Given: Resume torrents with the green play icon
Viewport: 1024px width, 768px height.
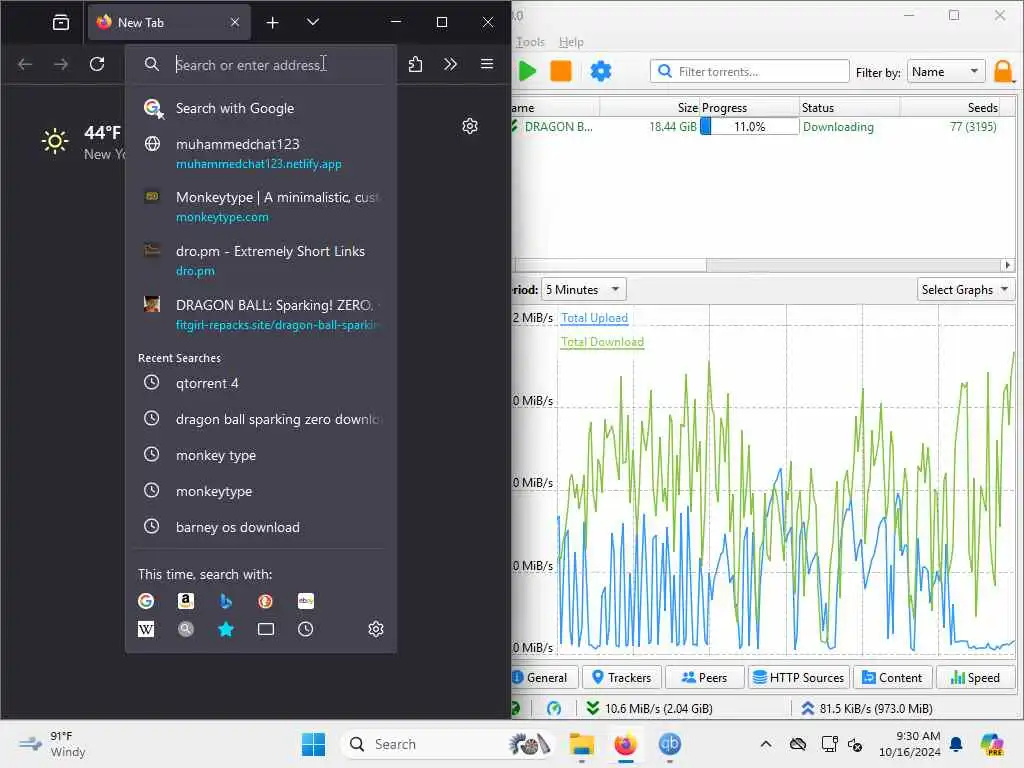Looking at the screenshot, I should click(527, 71).
